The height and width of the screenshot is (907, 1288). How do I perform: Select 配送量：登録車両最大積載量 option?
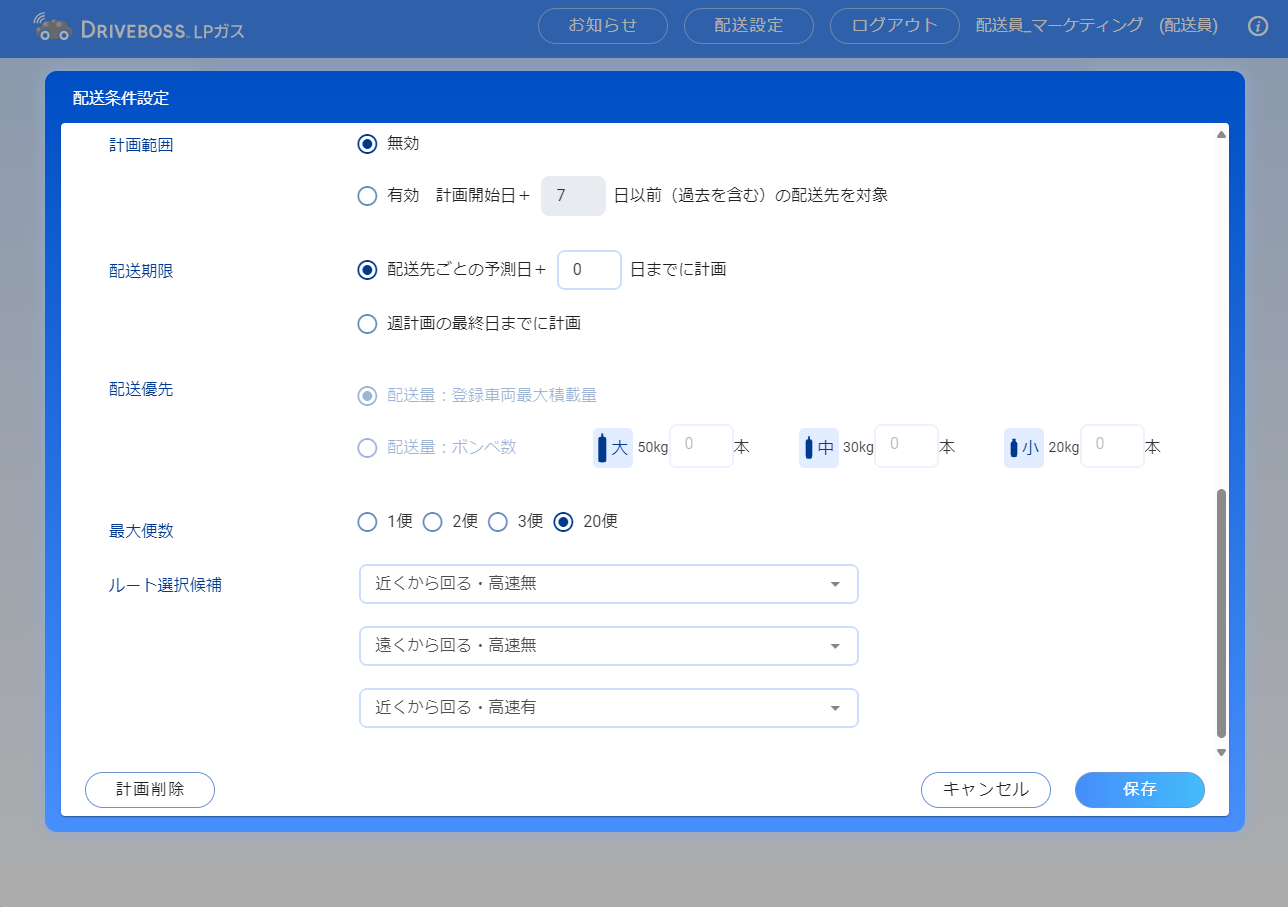[367, 396]
